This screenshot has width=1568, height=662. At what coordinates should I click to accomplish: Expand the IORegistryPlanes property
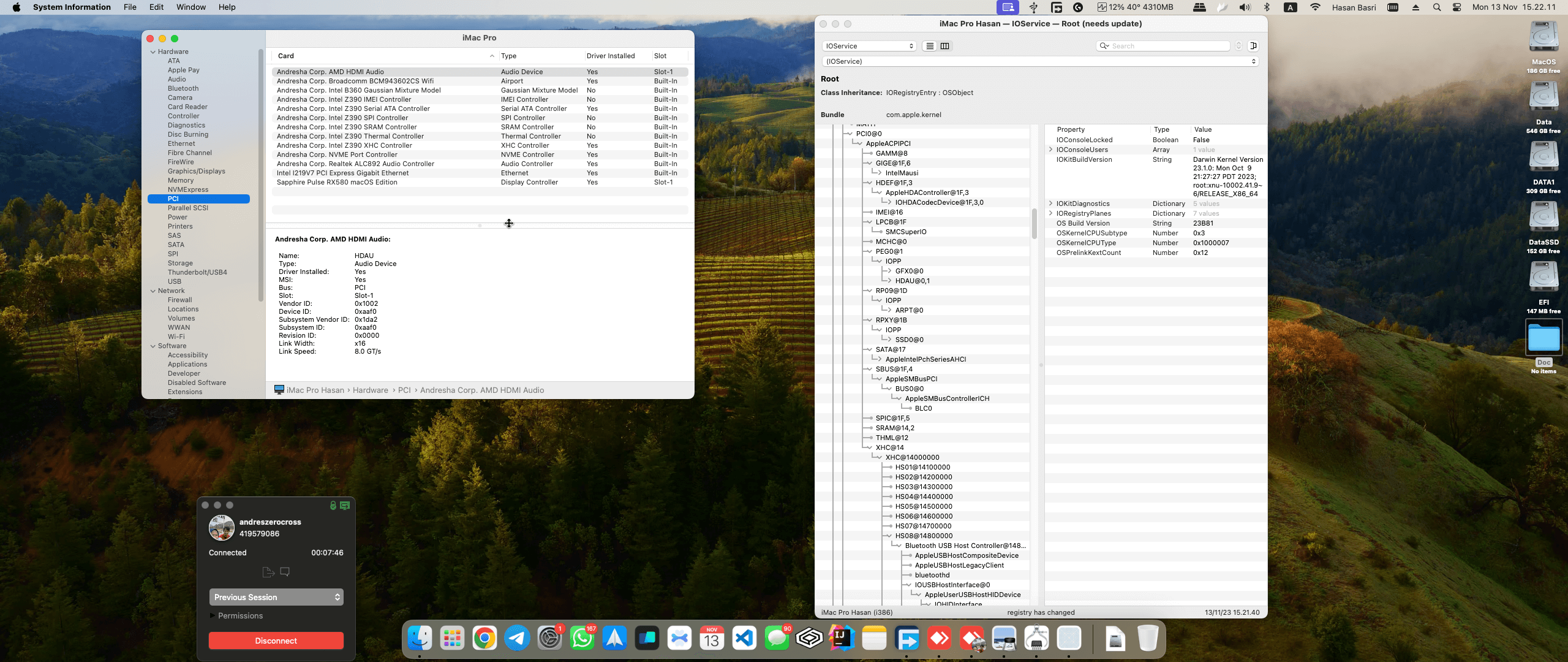tap(1051, 213)
